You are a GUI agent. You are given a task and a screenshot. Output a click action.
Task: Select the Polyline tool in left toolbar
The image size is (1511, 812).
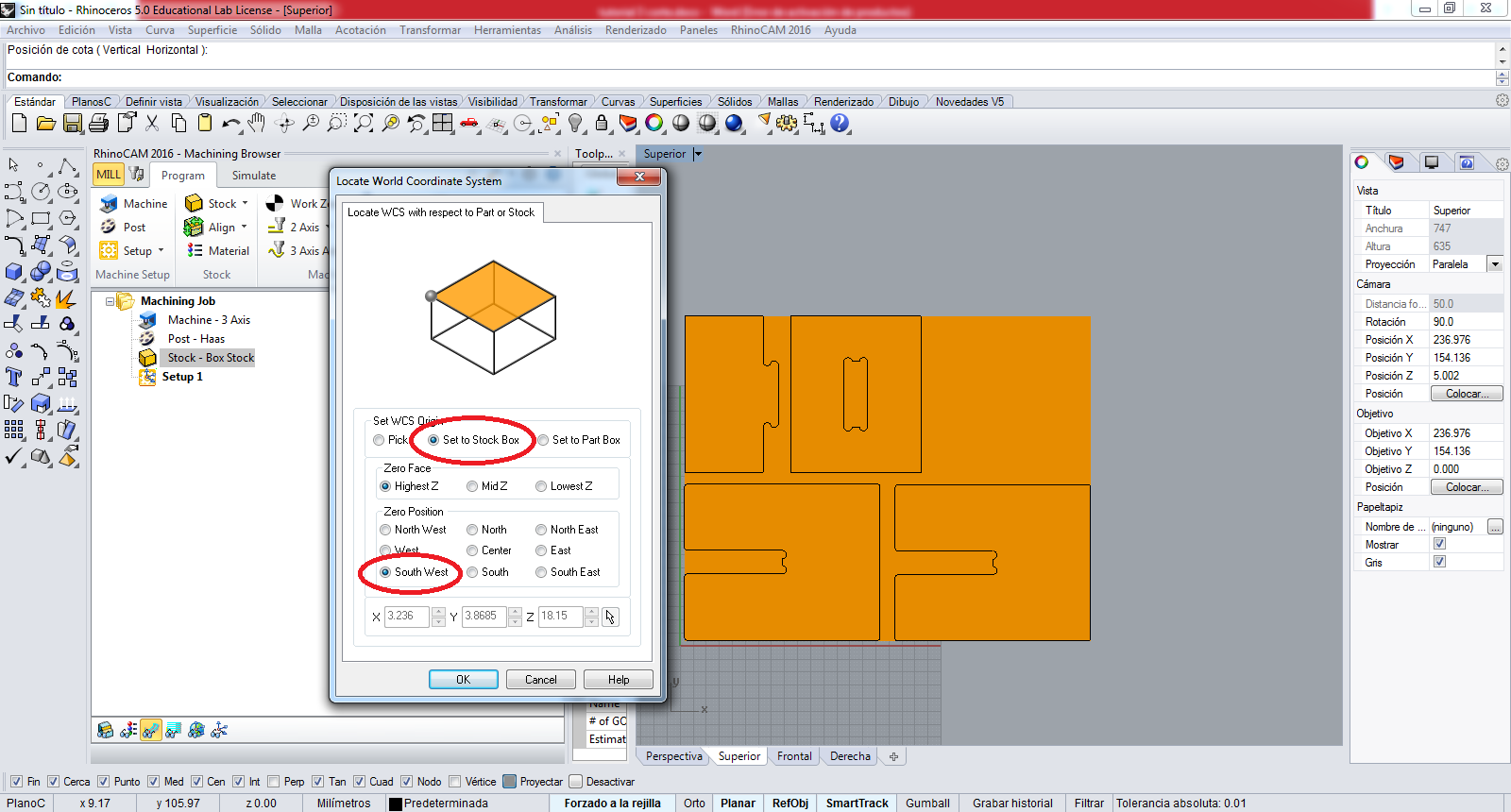67,166
